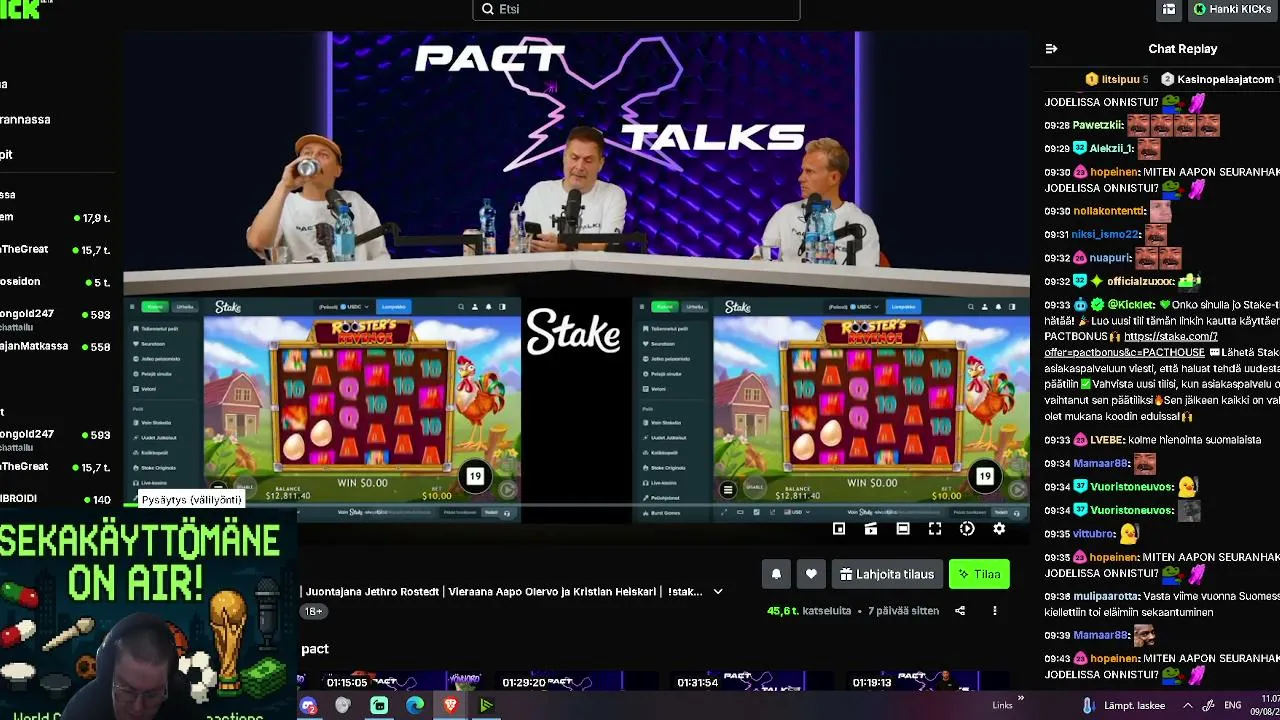Click the Etsi search field
The height and width of the screenshot is (720, 1280).
click(x=636, y=10)
